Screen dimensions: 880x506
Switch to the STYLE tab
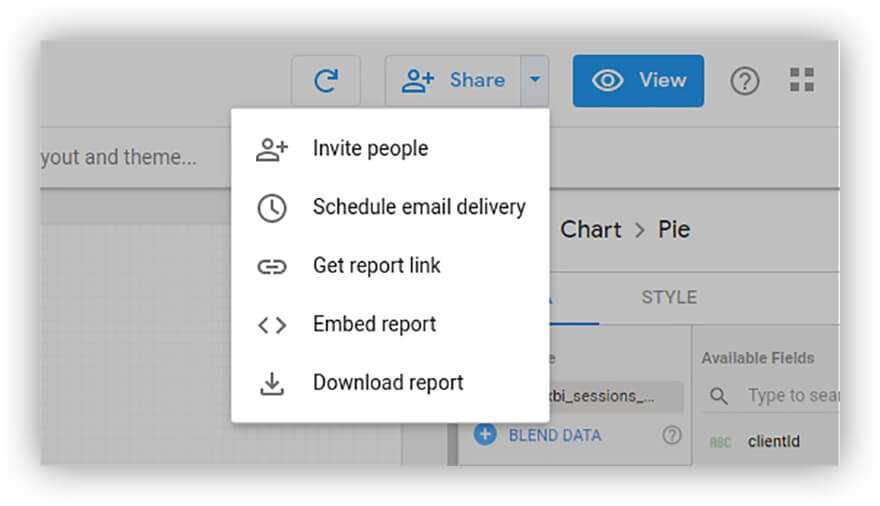pyautogui.click(x=669, y=298)
